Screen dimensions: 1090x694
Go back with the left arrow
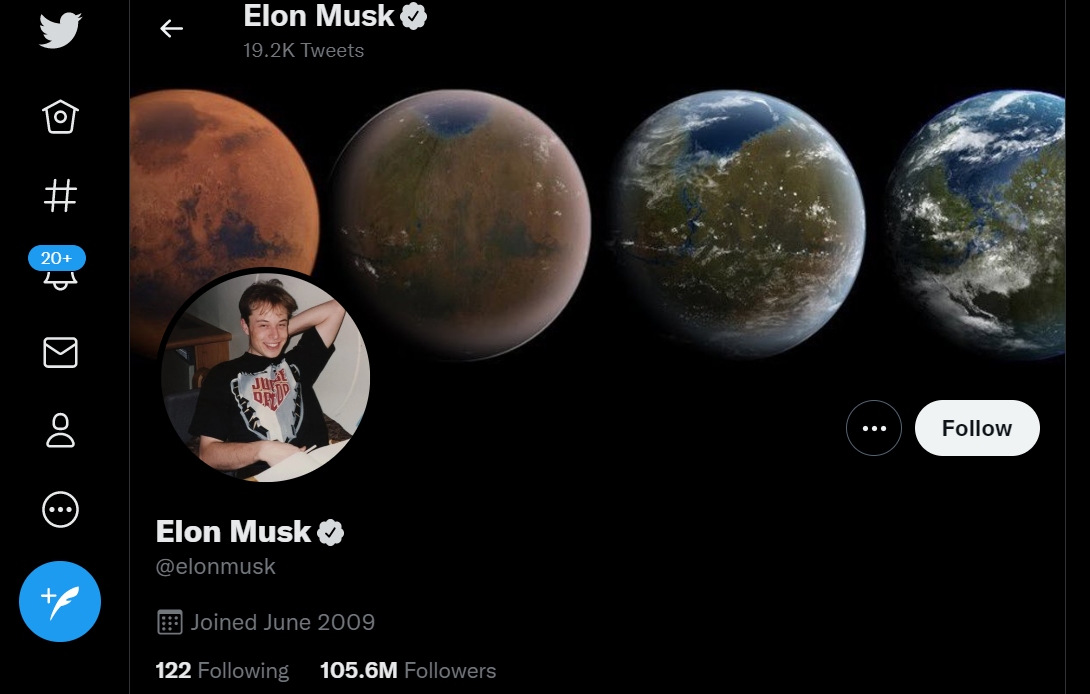click(x=171, y=29)
